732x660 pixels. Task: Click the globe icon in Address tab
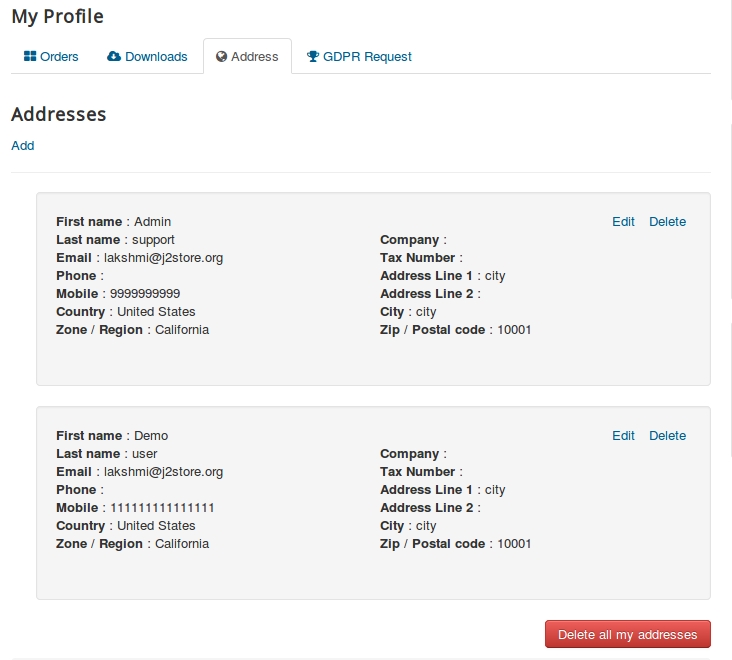pyautogui.click(x=222, y=57)
